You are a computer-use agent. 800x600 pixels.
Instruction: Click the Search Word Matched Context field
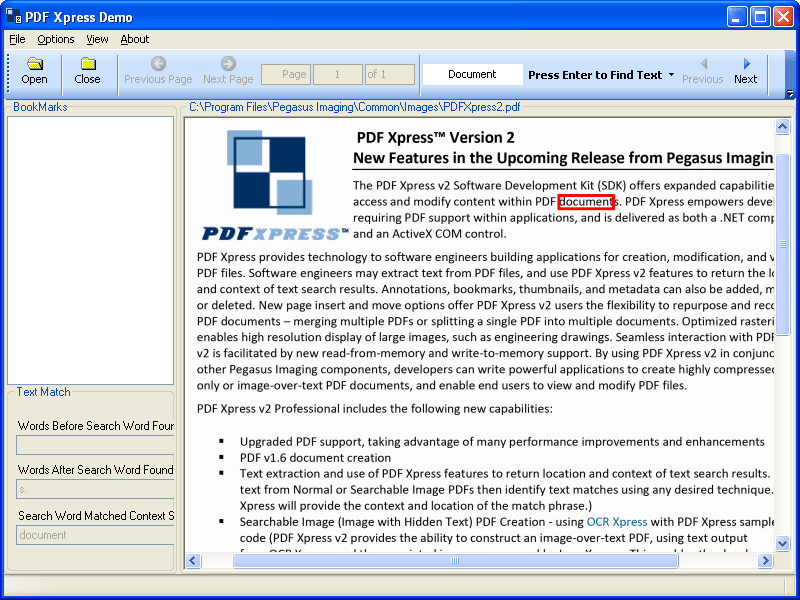95,535
